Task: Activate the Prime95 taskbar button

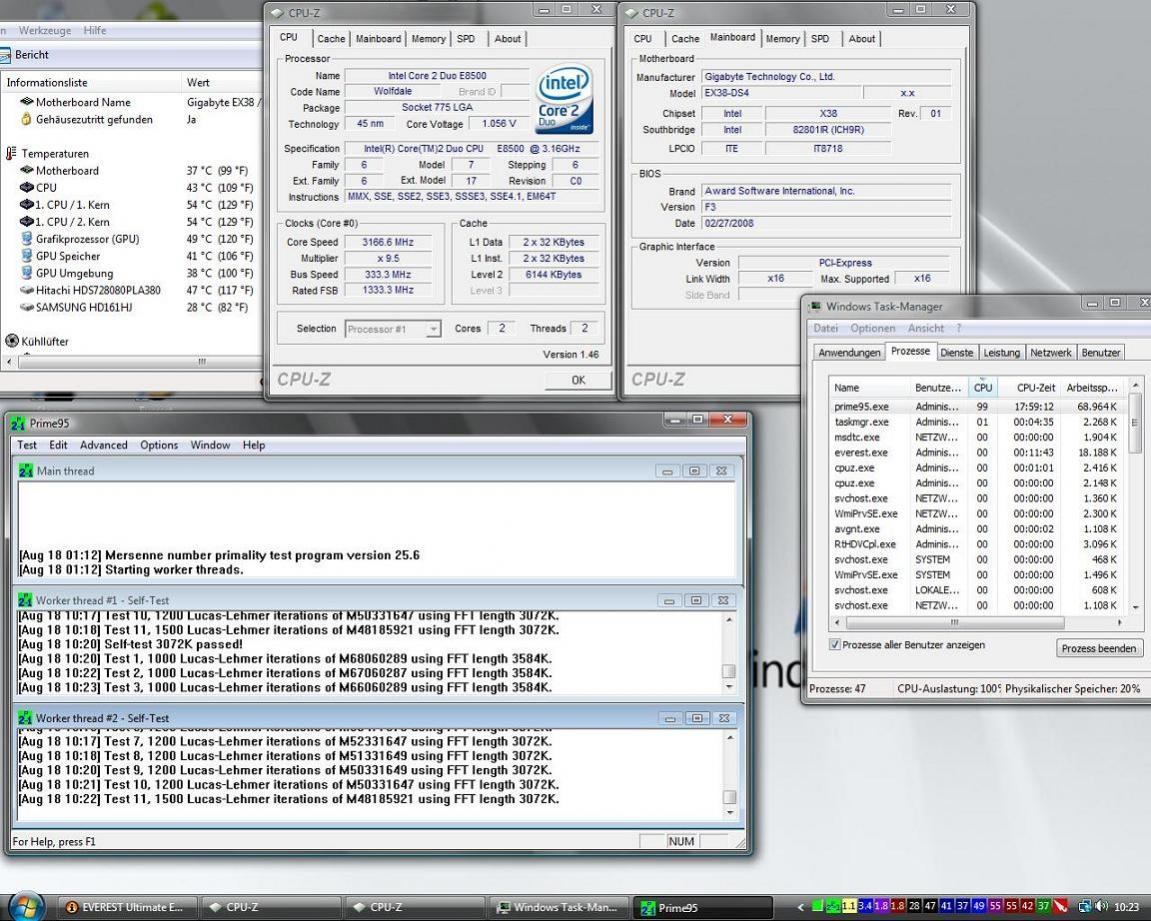Action: pyautogui.click(x=703, y=907)
